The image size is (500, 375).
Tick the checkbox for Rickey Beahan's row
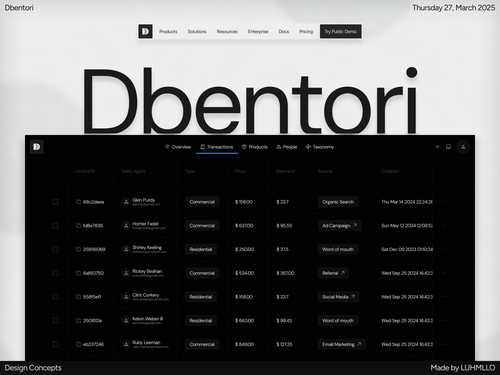[55, 273]
